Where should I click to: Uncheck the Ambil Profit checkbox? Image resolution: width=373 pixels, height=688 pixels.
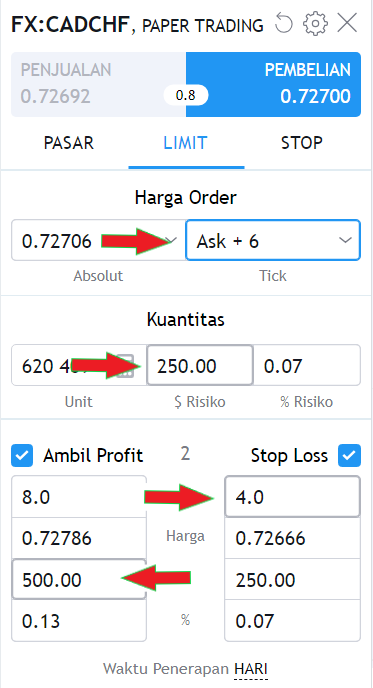click(x=22, y=455)
